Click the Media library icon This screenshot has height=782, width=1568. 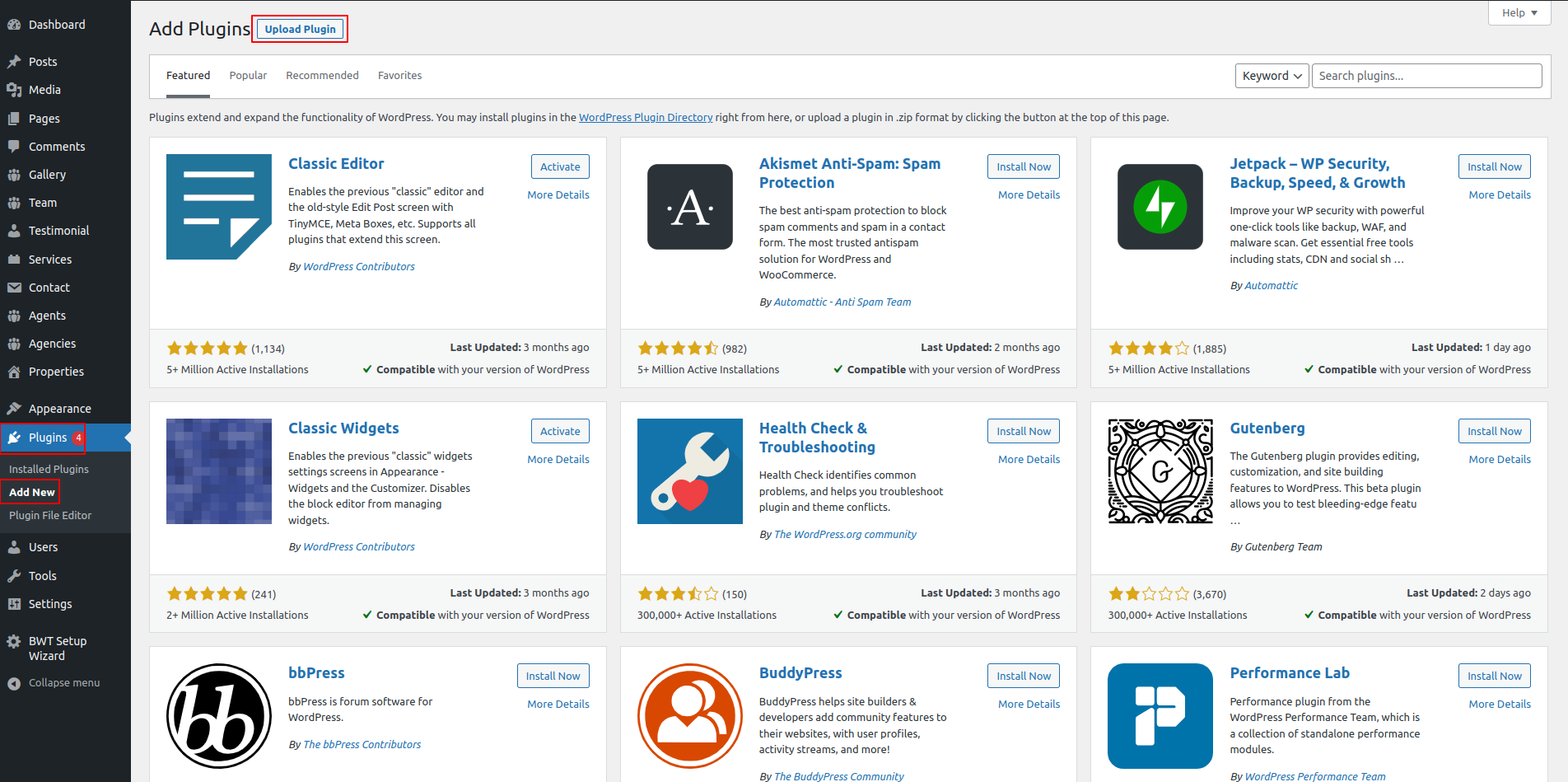click(14, 90)
